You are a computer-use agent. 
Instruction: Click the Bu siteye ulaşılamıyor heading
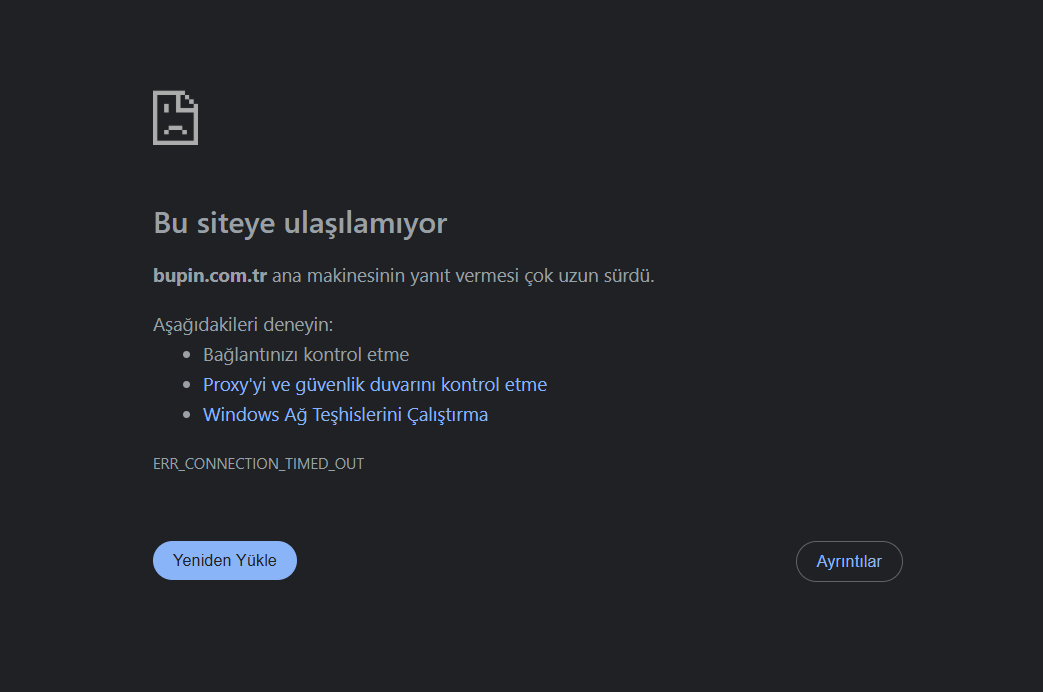(x=300, y=223)
